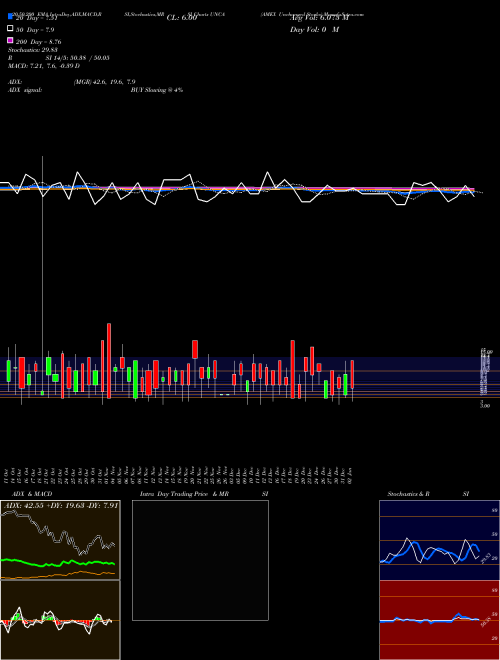Click the blue 20 Day legend swatch

tap(10, 16)
